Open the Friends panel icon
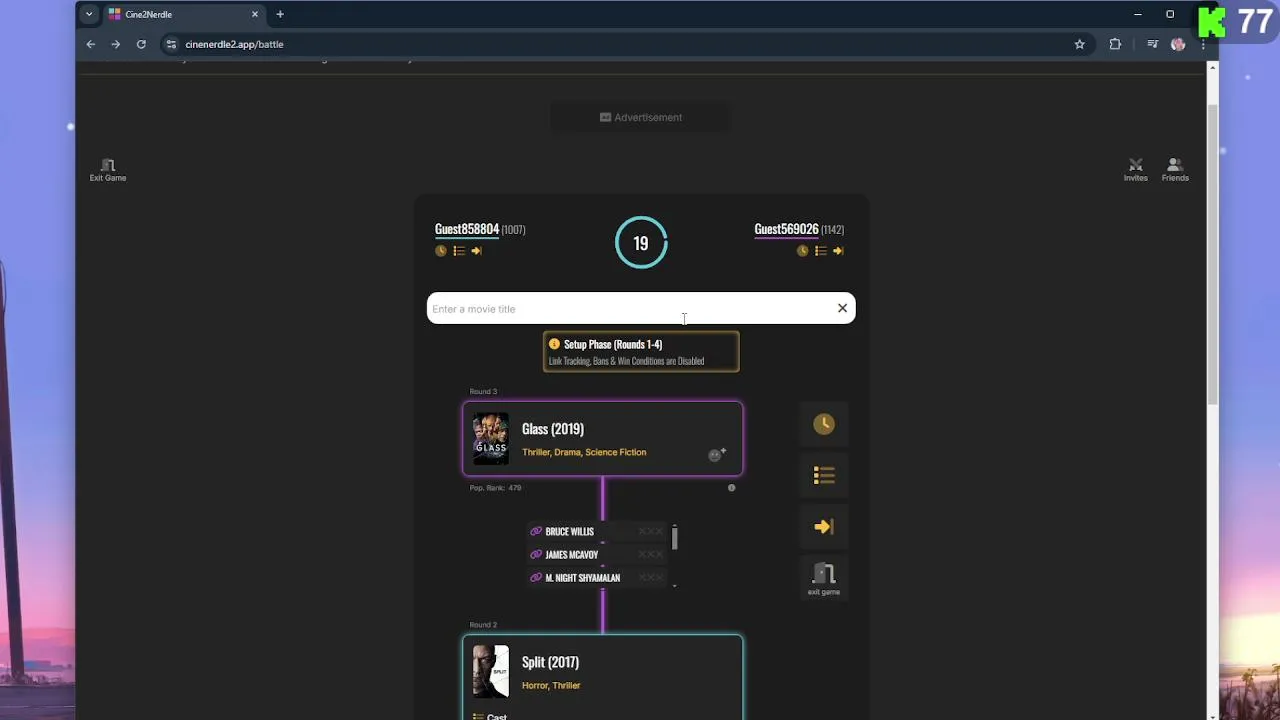The width and height of the screenshot is (1280, 720). [1175, 165]
